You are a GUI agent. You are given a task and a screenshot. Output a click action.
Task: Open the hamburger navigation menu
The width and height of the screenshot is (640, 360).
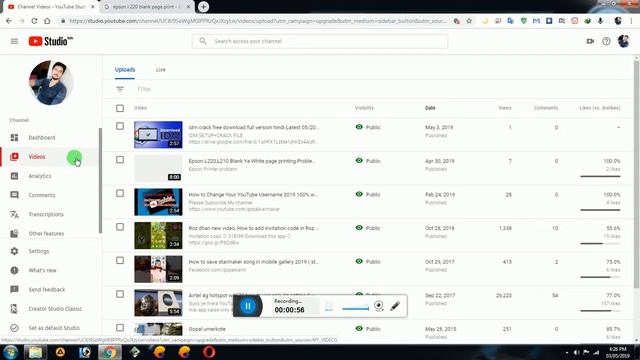pyautogui.click(x=14, y=41)
